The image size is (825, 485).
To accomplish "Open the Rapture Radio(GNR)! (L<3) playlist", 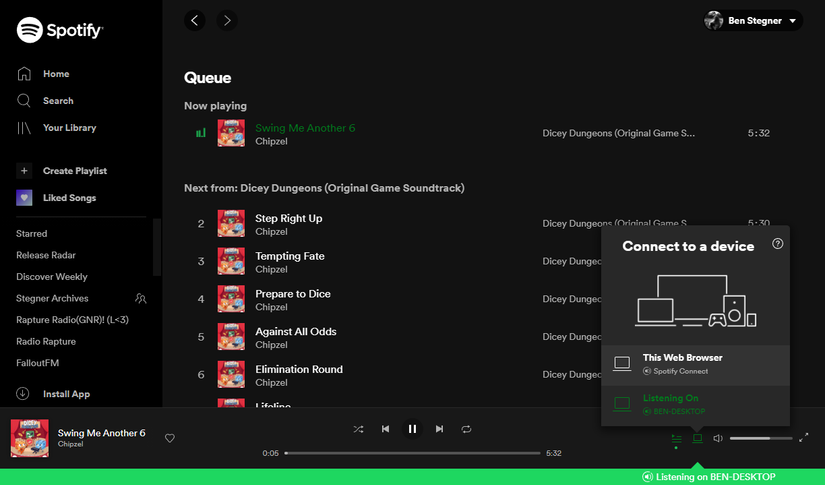I will pos(72,320).
